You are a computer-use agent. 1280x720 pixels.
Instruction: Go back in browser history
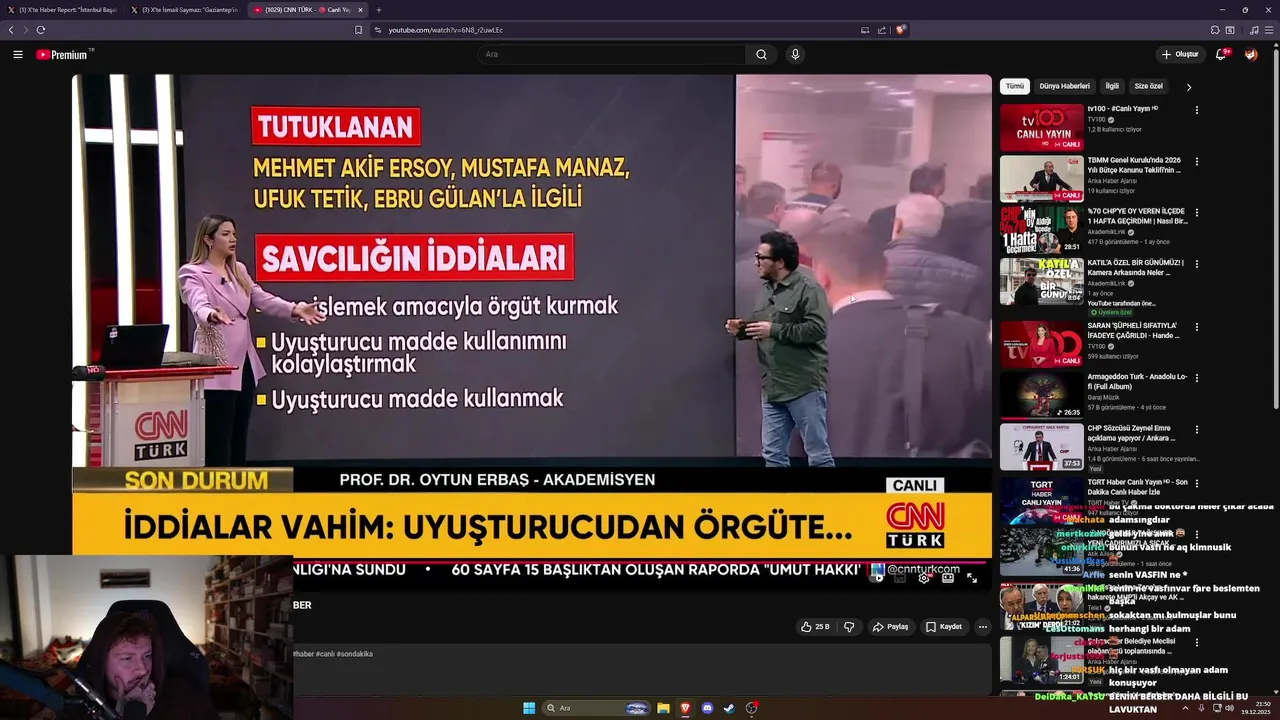(x=11, y=30)
